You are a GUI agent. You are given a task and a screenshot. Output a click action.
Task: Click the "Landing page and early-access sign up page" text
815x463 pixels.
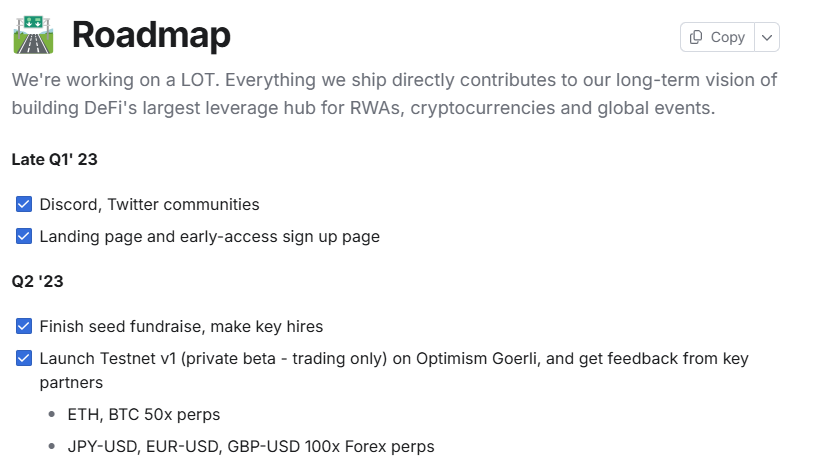pos(209,237)
